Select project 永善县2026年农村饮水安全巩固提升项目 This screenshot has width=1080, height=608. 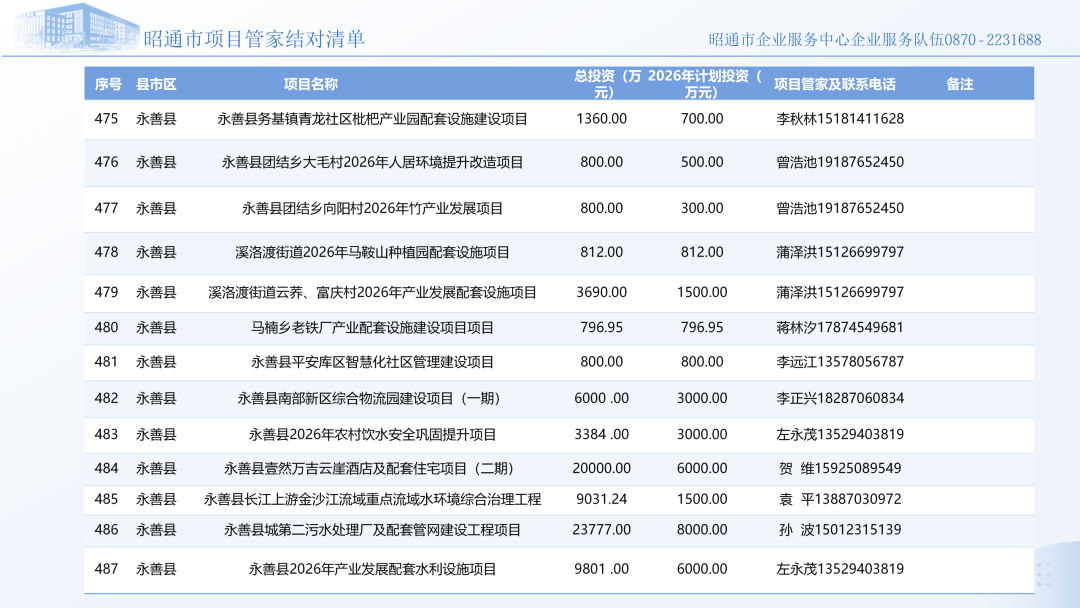tap(372, 434)
